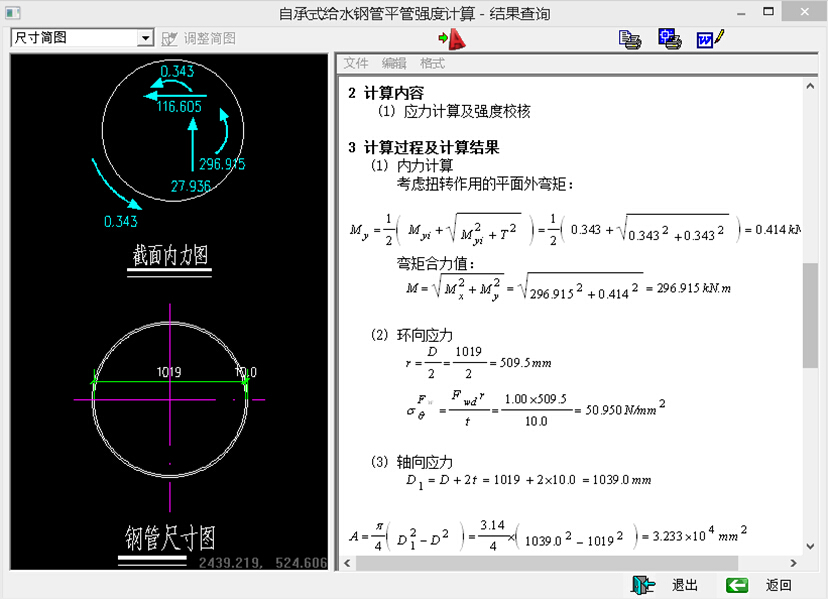Click the horizontal scrollbar thumb
Viewport: 828px width, 599px height.
point(547,563)
